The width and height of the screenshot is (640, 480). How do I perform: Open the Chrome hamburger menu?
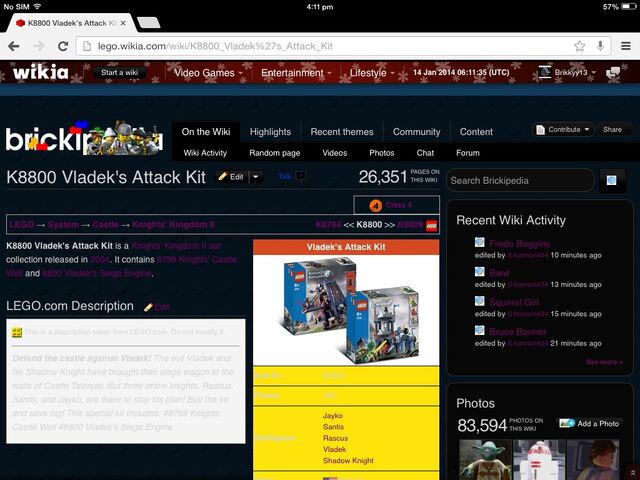click(626, 46)
